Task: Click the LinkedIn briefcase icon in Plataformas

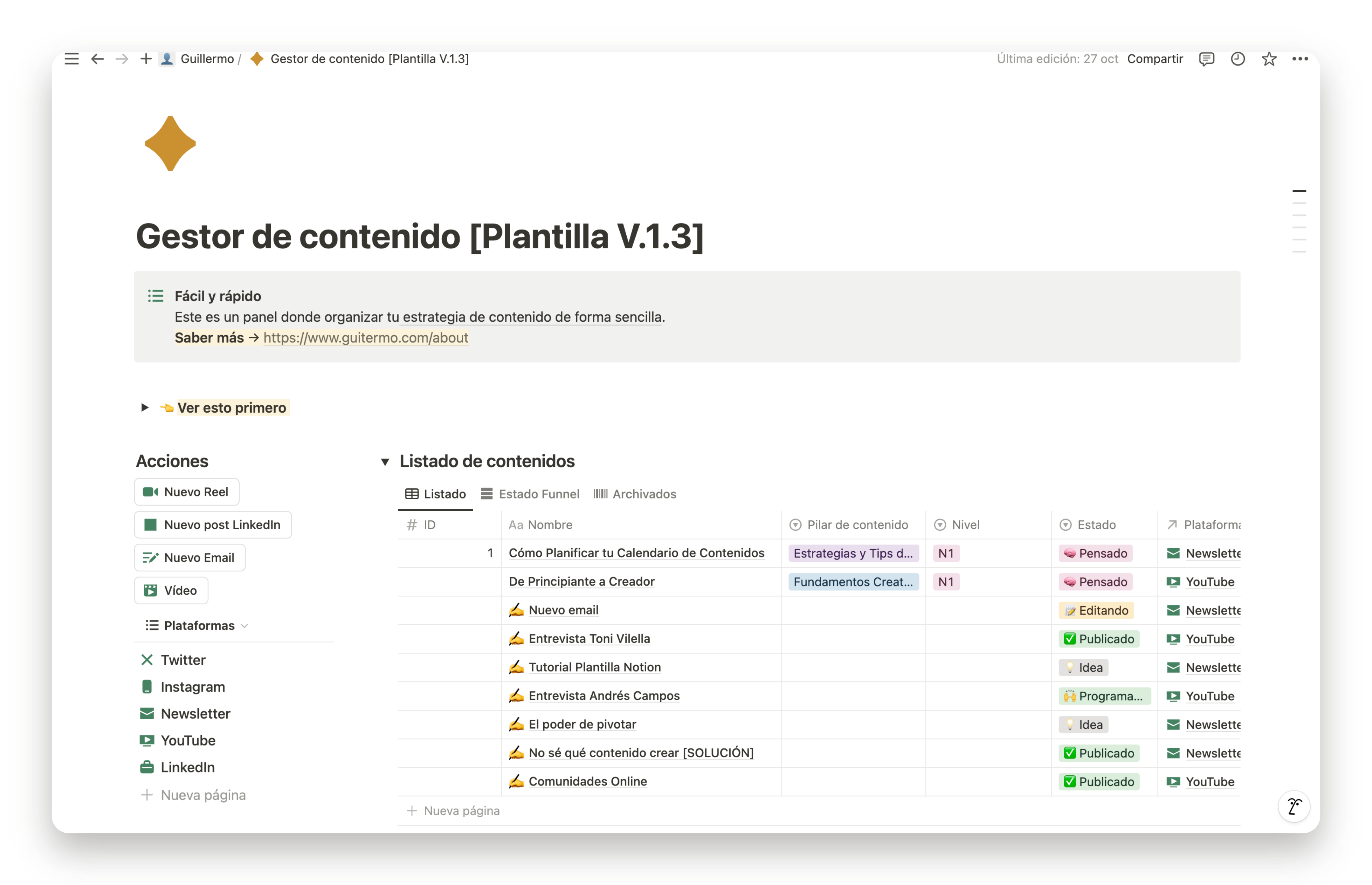Action: point(146,767)
